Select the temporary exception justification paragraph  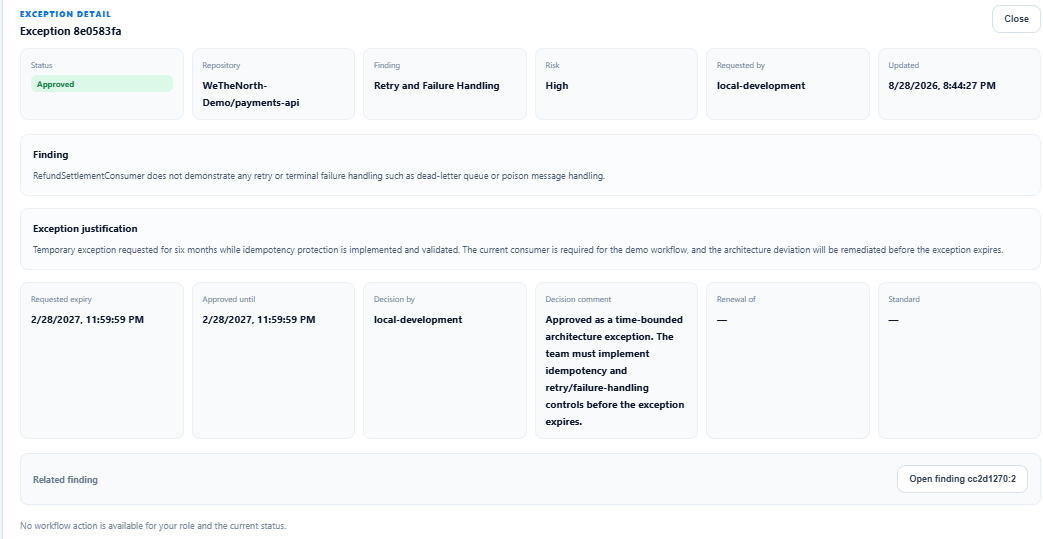518,250
